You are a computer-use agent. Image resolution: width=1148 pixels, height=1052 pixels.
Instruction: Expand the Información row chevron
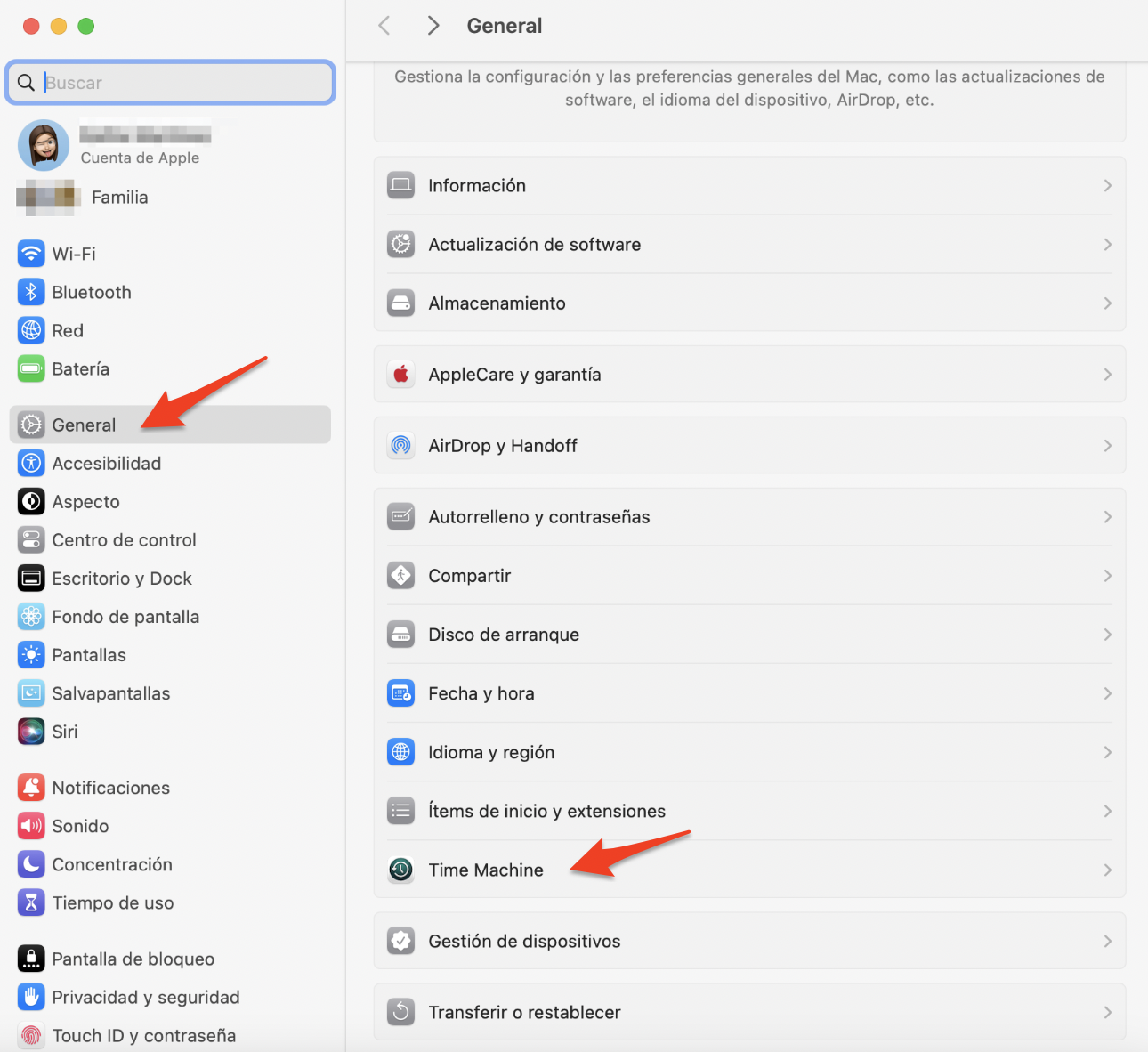point(1108,185)
